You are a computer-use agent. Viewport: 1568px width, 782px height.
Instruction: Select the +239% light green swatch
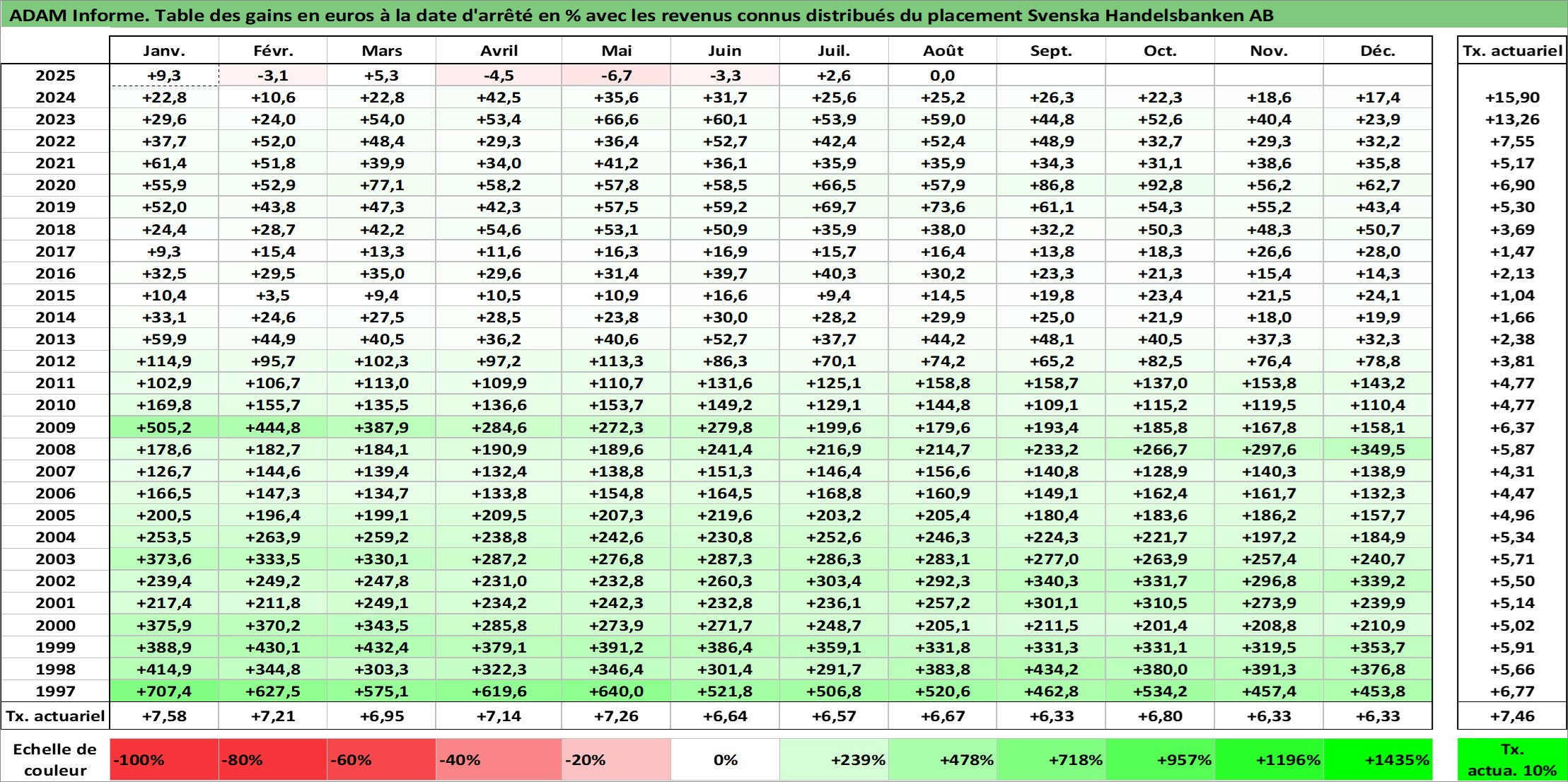click(834, 759)
